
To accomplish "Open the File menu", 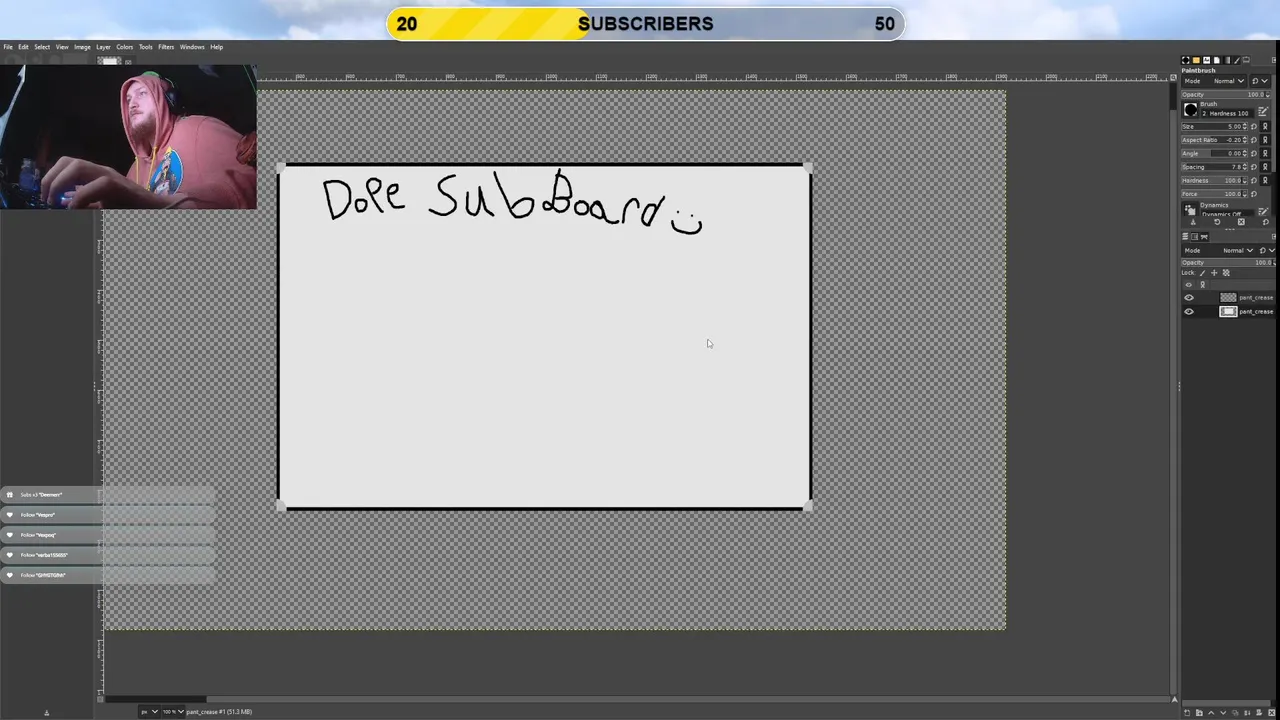I will coord(8,47).
